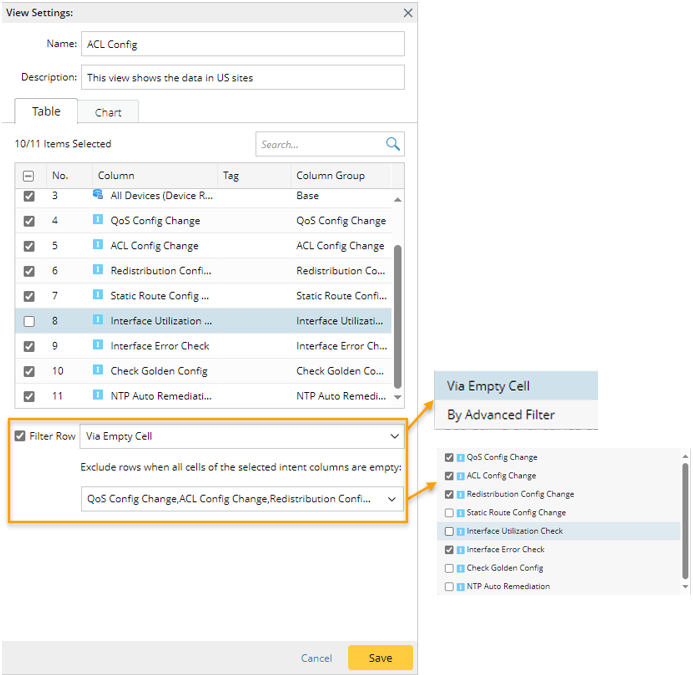This screenshot has height=675, width=693.
Task: Uncheck Interface Error Check in dropdown list
Action: point(449,550)
